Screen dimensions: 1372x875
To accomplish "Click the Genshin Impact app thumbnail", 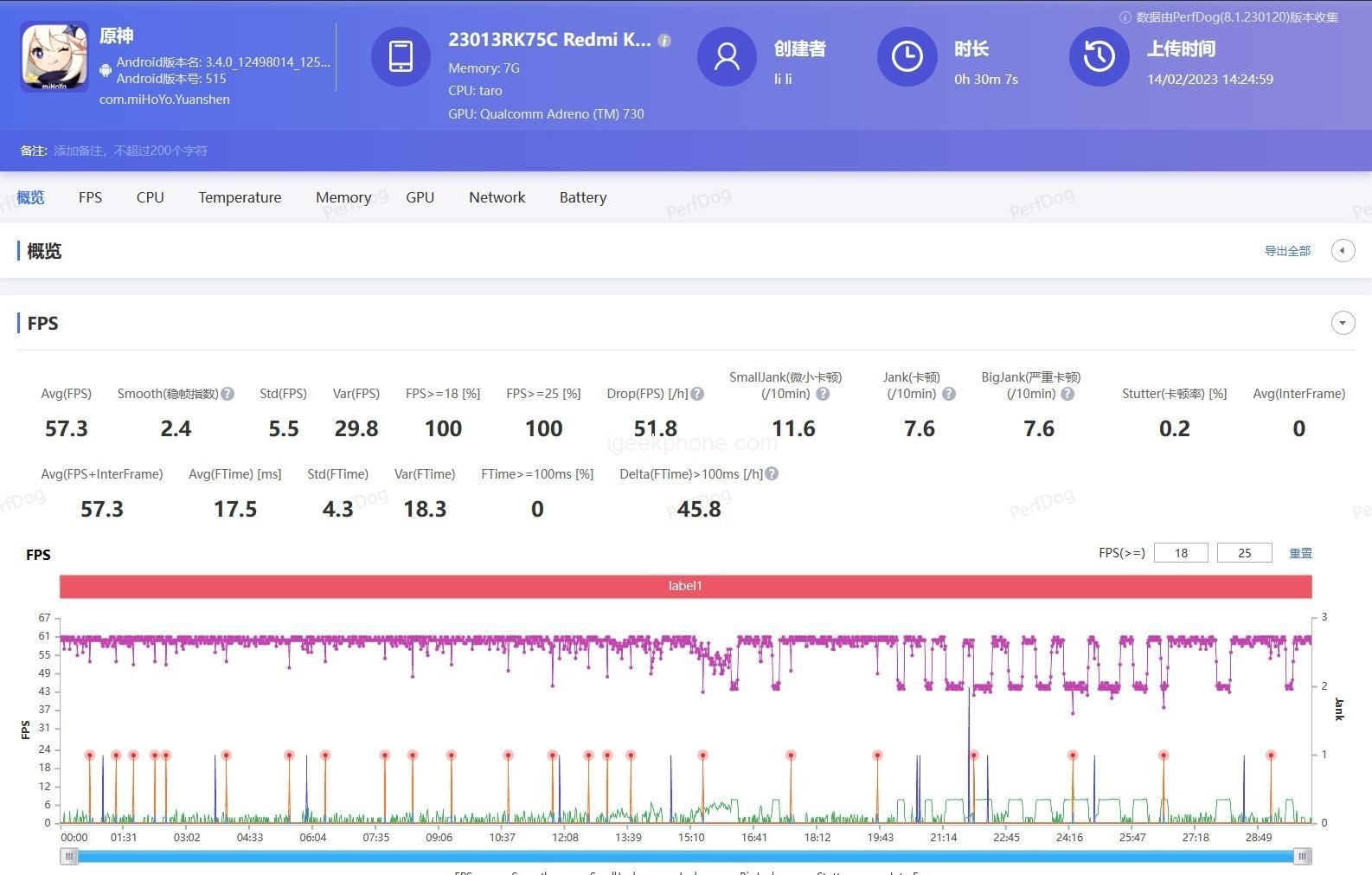I will point(54,57).
